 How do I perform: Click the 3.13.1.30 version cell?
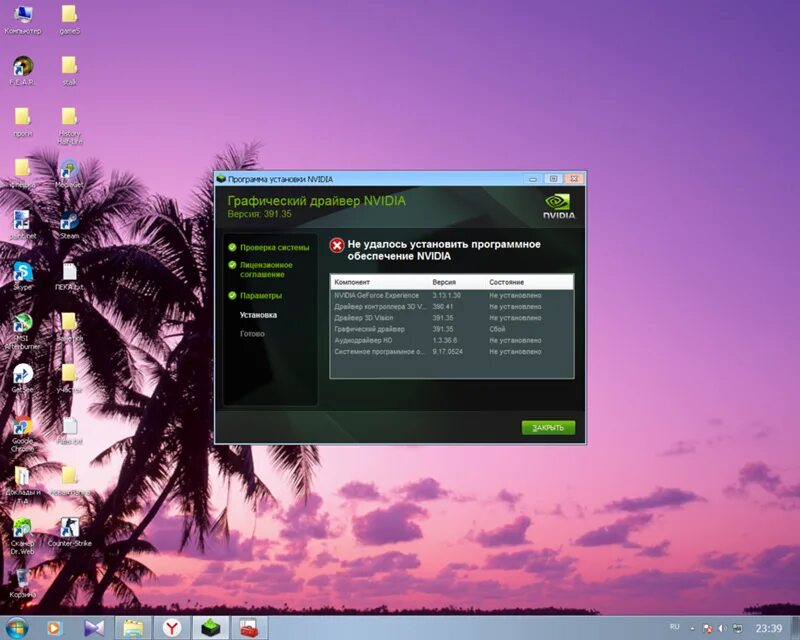tap(446, 296)
